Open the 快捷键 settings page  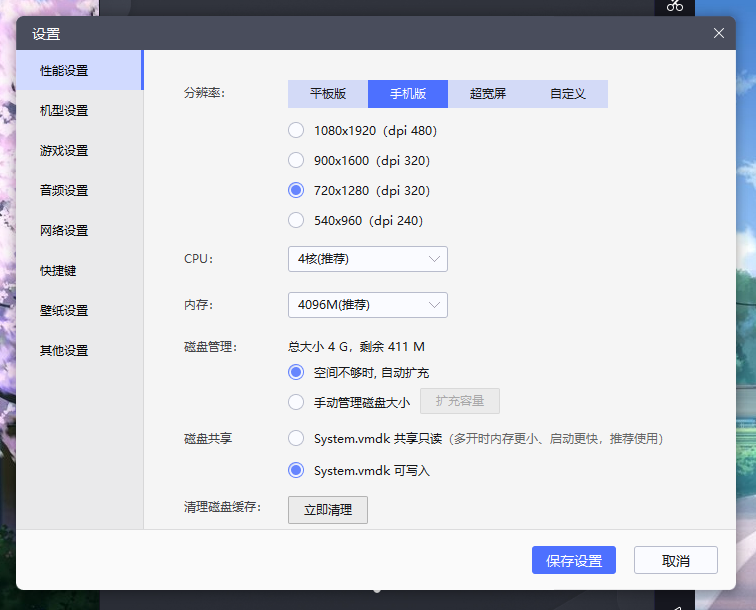[x=58, y=270]
